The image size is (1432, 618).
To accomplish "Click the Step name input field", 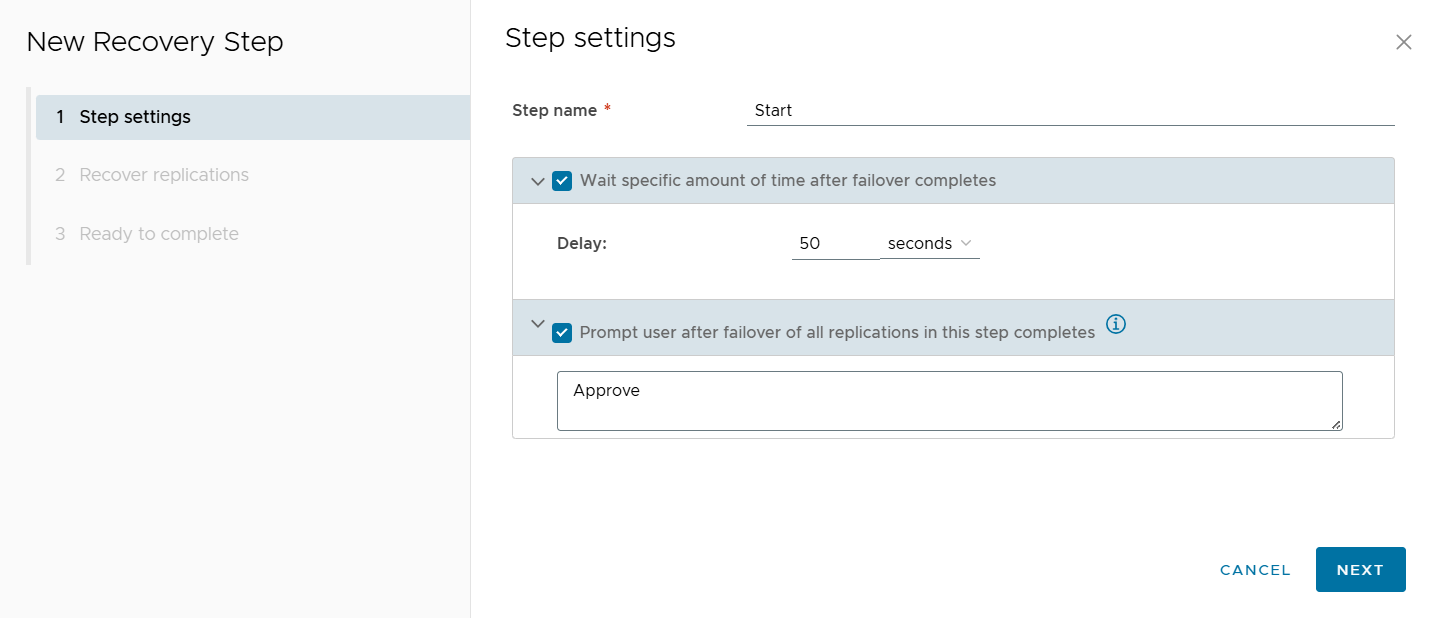I will pyautogui.click(x=1070, y=111).
